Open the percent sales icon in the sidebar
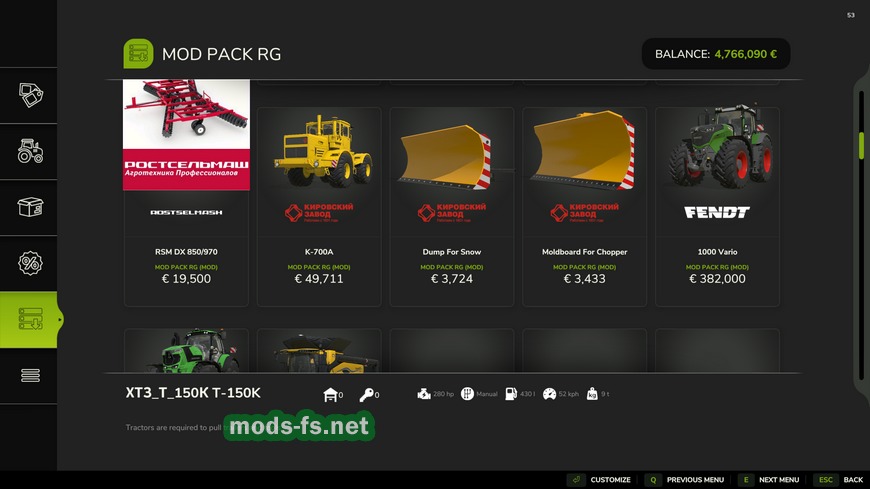The width and height of the screenshot is (870, 489). pyautogui.click(x=30, y=263)
